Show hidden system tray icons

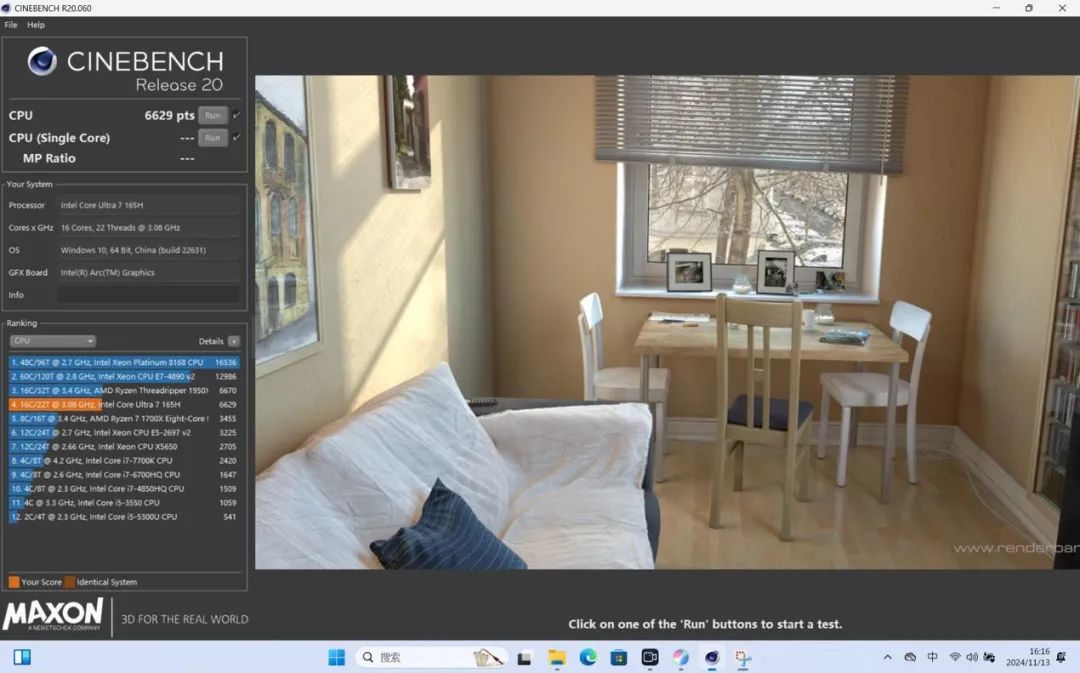tap(887, 658)
